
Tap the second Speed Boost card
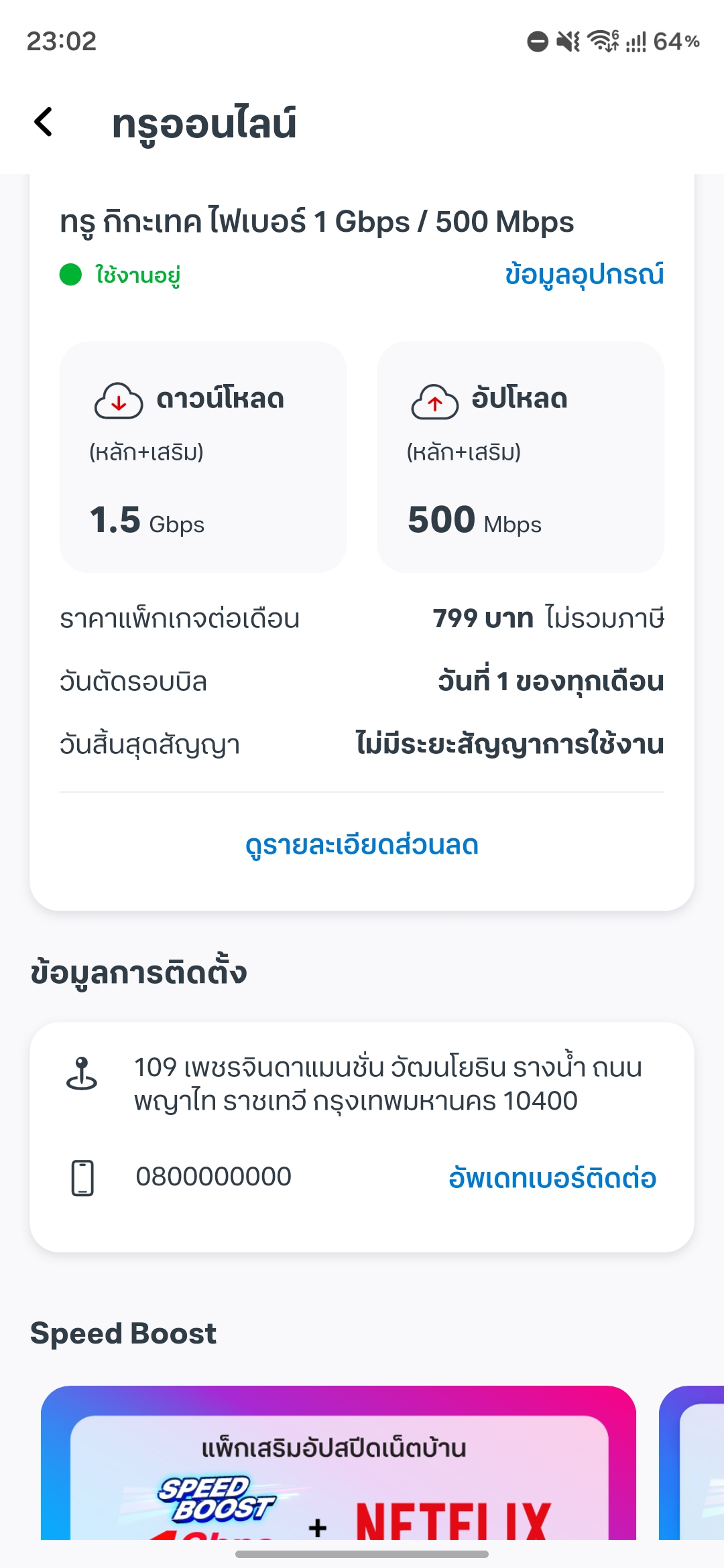(x=691, y=1463)
